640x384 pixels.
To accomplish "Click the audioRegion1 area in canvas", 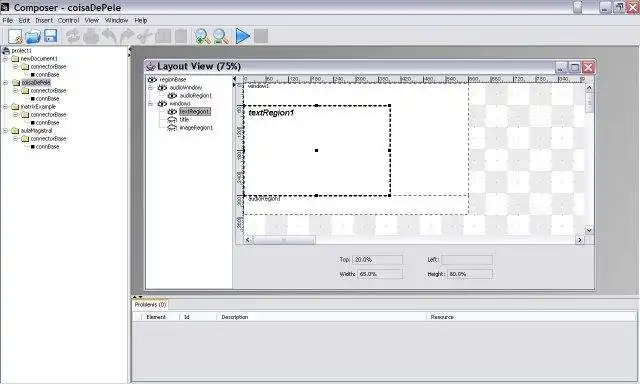I will pos(356,205).
